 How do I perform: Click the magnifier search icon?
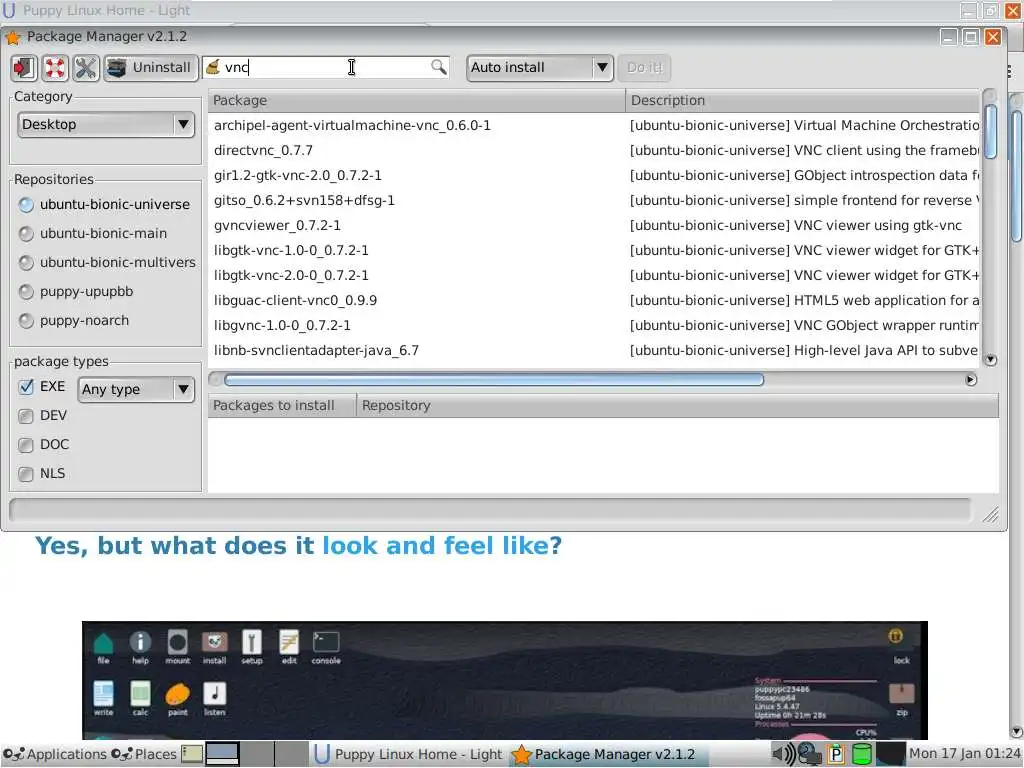point(438,67)
